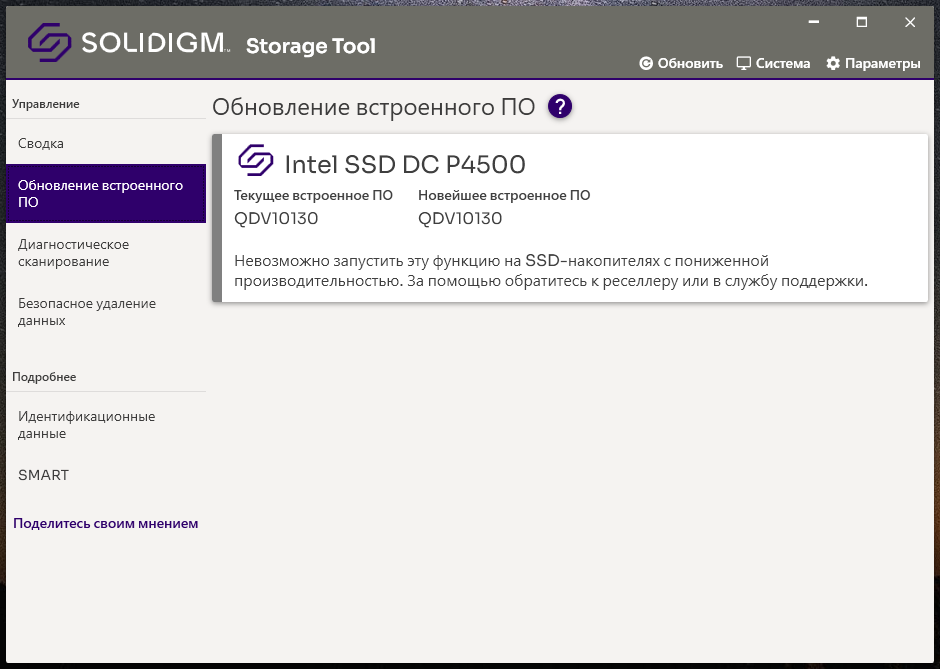Open Идентификационные данные section
940x669 pixels.
point(106,424)
